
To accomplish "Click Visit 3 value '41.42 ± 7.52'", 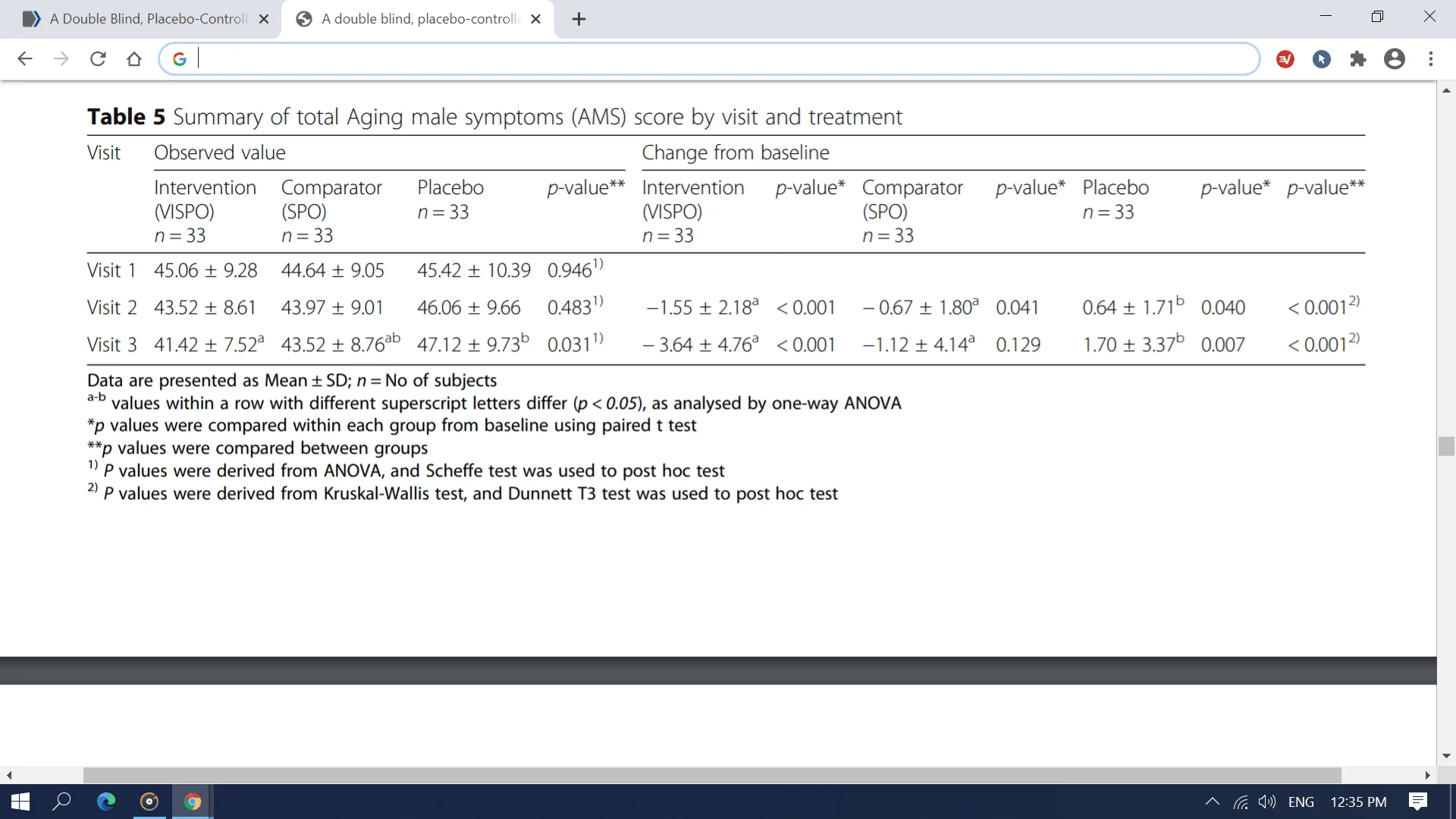I will pos(209,344).
